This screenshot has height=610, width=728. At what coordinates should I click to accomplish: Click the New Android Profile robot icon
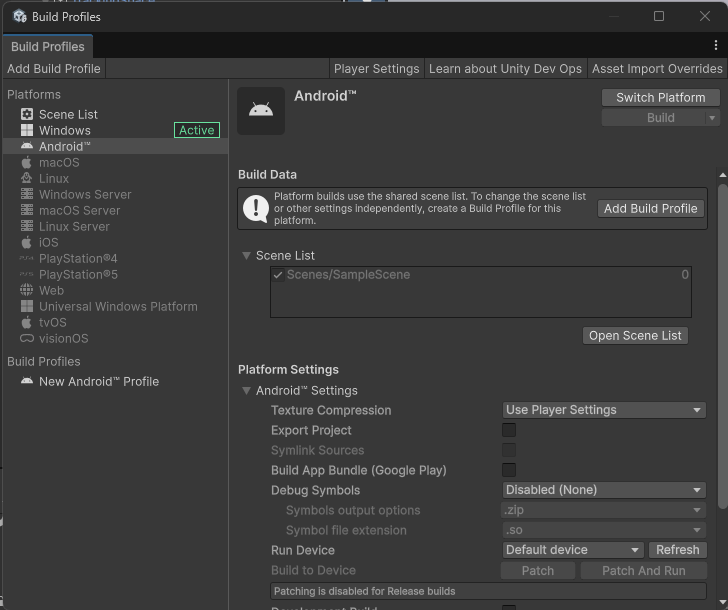27,381
